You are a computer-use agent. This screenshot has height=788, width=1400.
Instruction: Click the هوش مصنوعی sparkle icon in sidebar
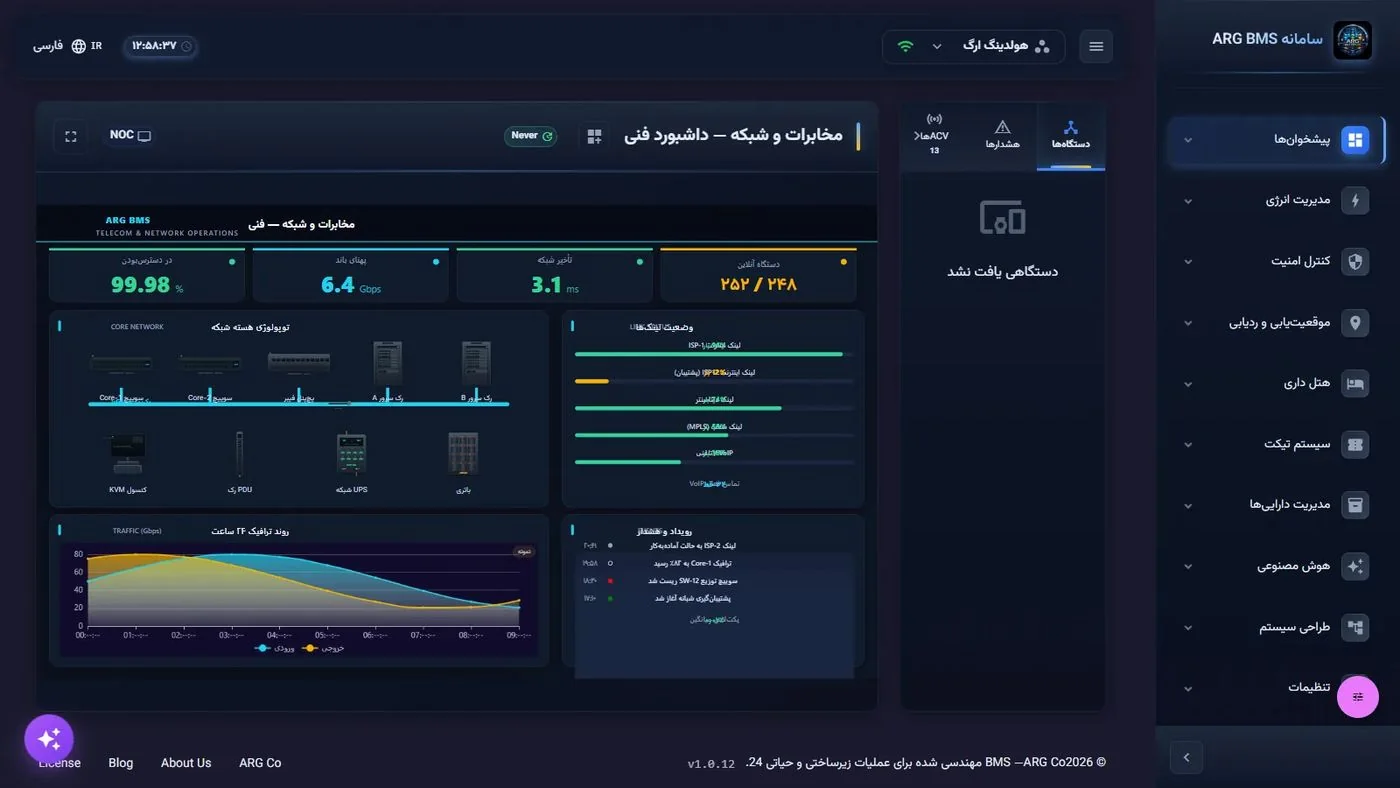coord(1355,566)
